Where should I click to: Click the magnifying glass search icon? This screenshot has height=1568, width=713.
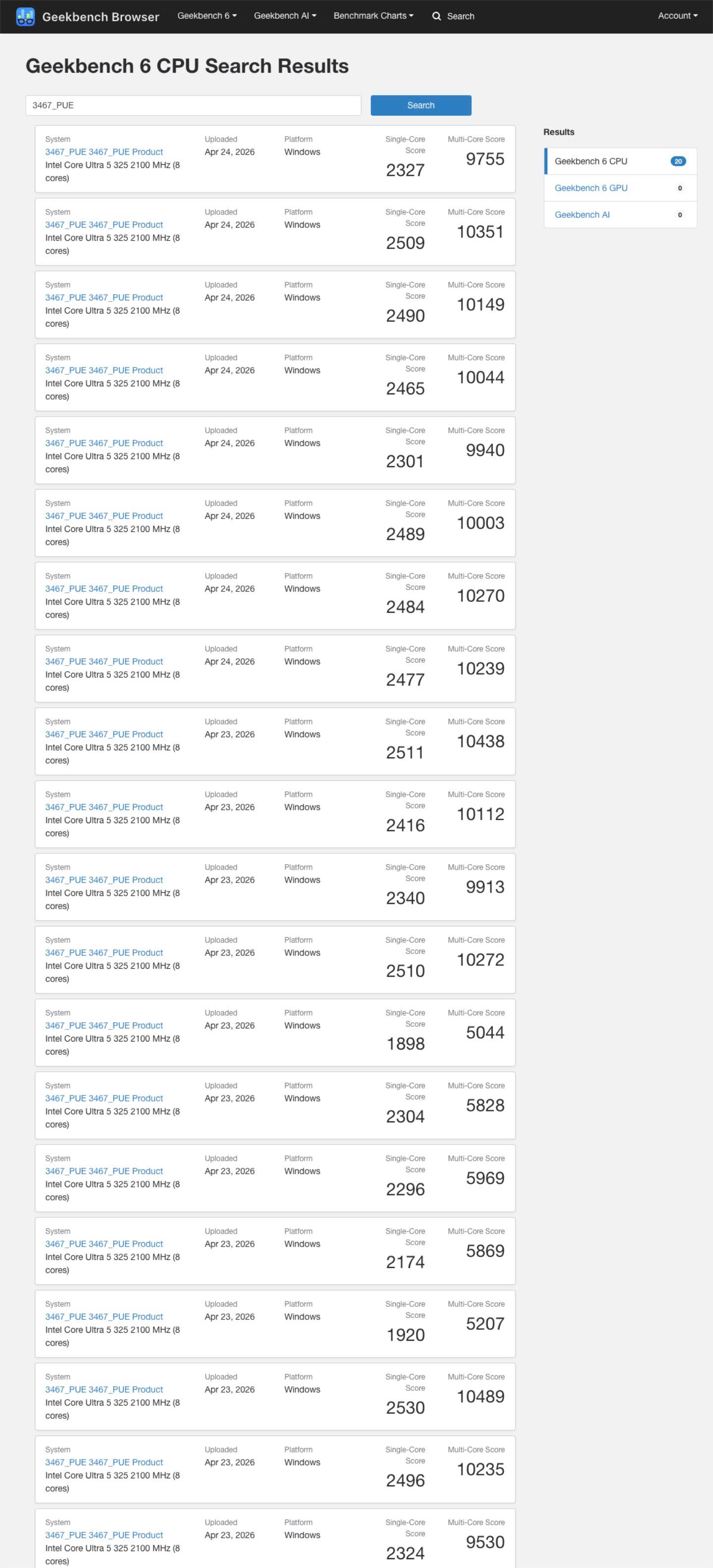436,16
